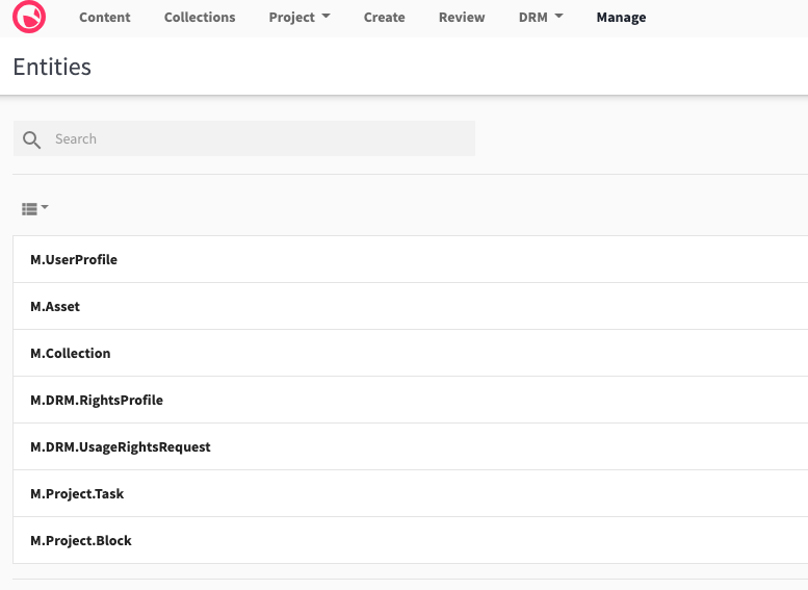Click the Sitecore Content Hub logo
This screenshot has width=808, height=590.
click(28, 17)
